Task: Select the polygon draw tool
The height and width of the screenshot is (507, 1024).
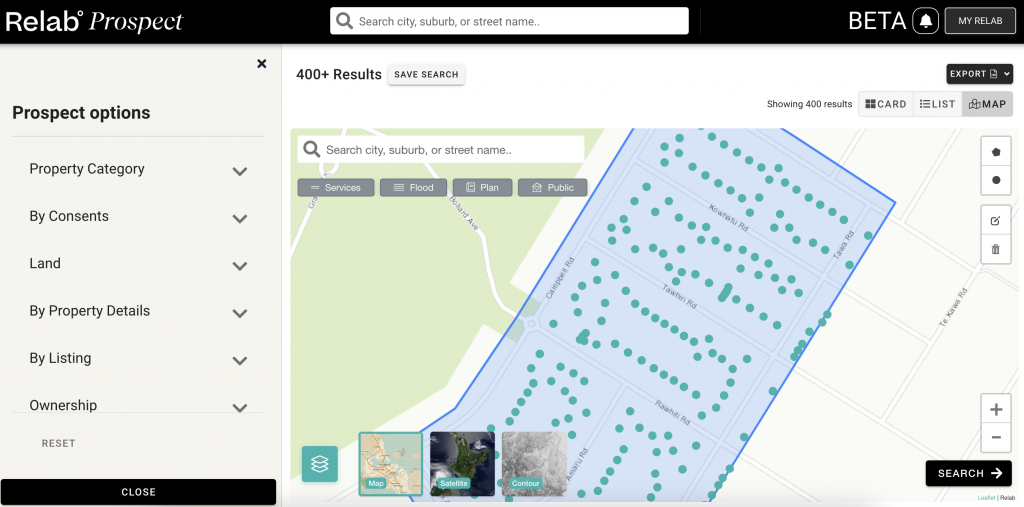Action: point(995,152)
